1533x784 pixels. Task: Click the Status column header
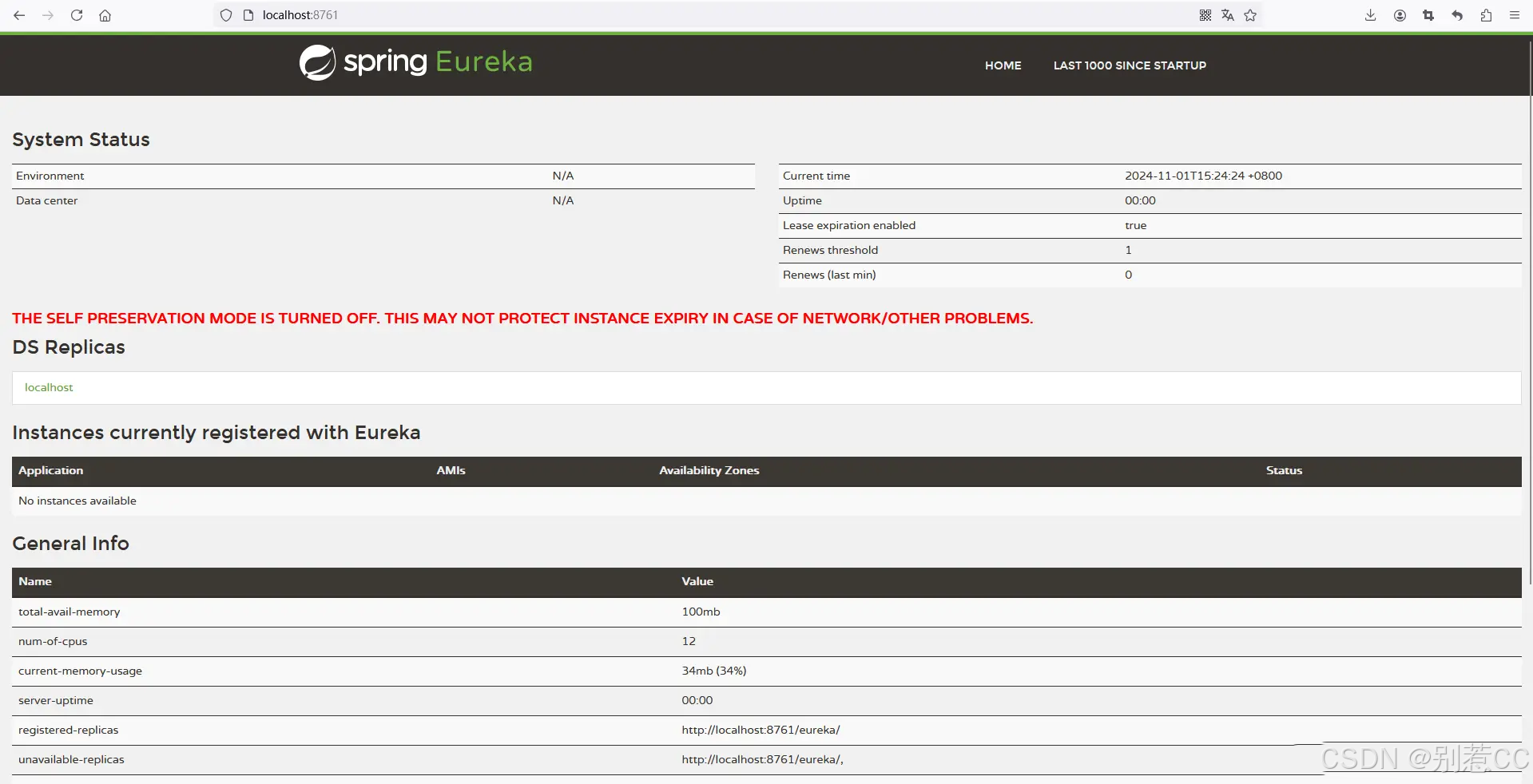pos(1284,470)
